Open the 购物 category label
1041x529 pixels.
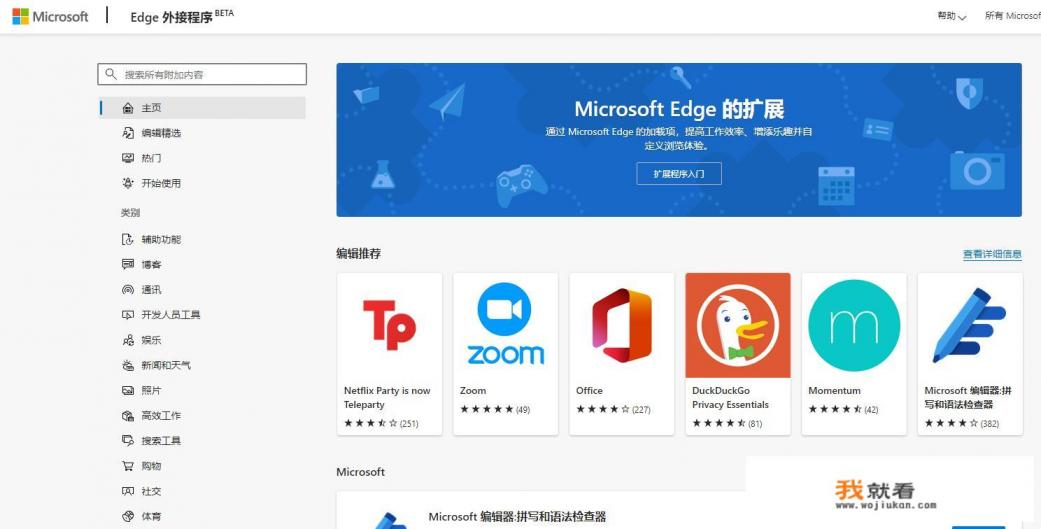tap(151, 466)
